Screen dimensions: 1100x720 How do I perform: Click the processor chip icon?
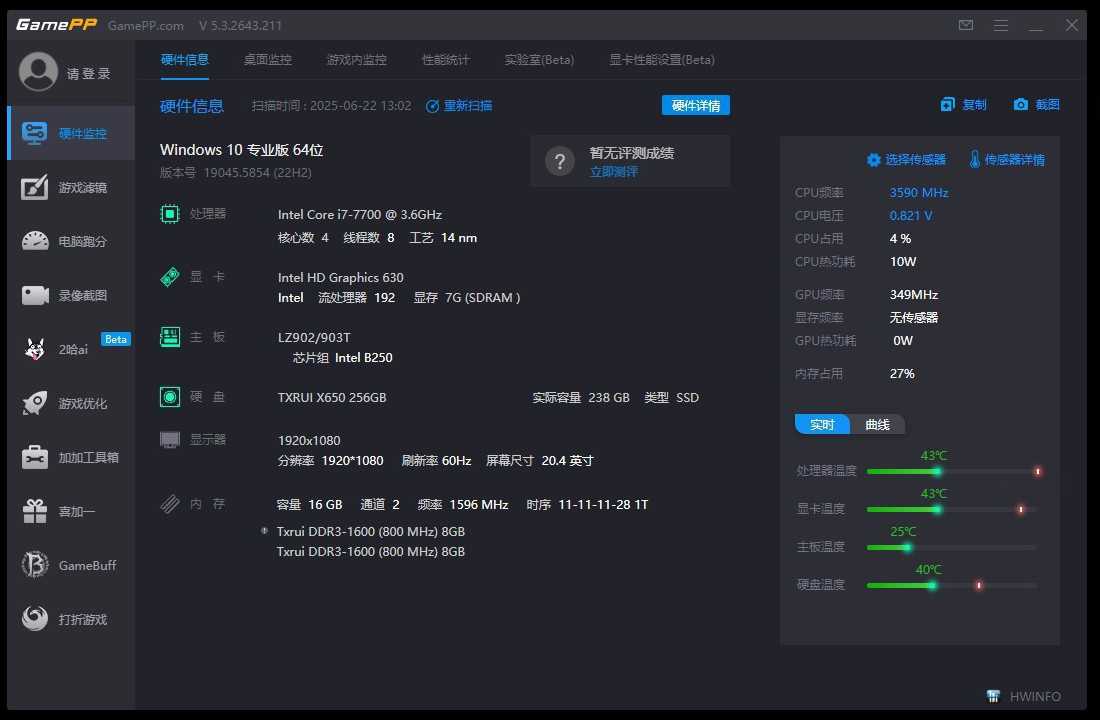tap(170, 214)
